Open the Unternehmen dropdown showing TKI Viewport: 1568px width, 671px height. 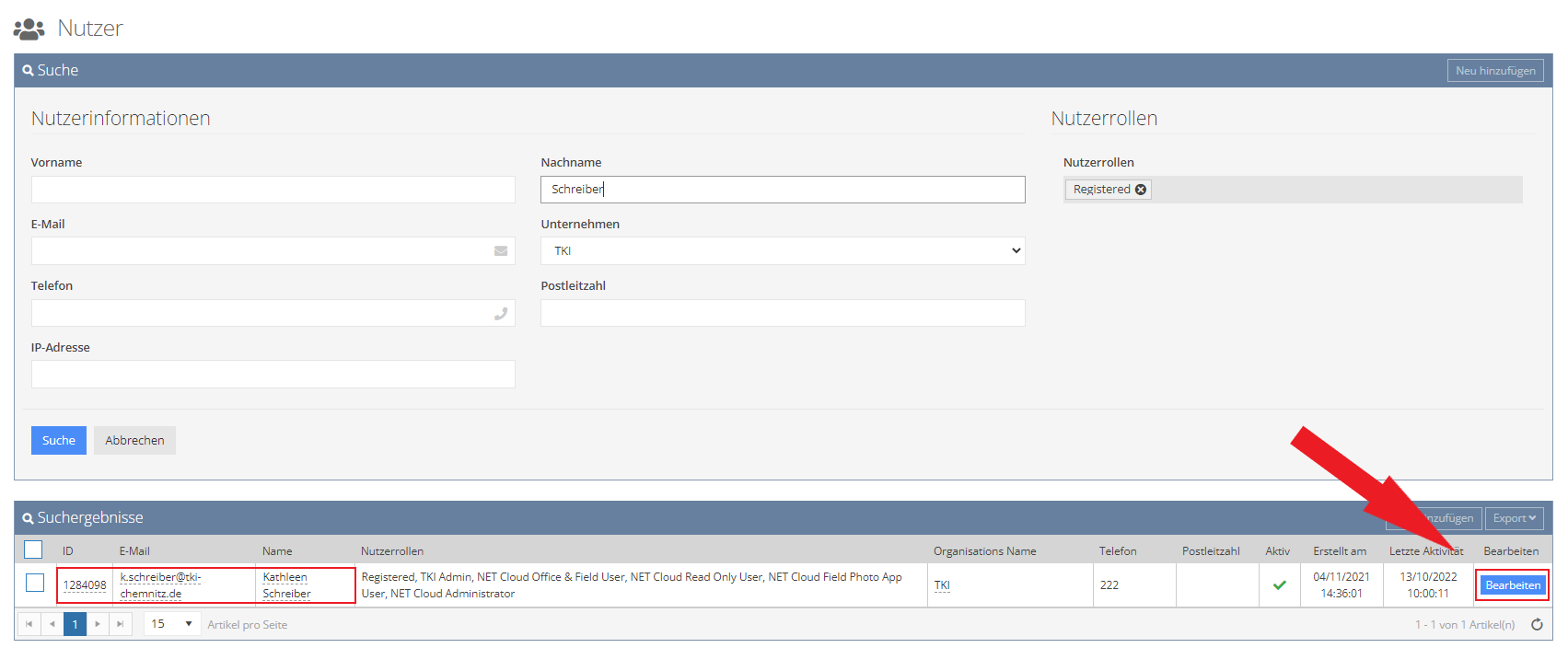[x=783, y=251]
